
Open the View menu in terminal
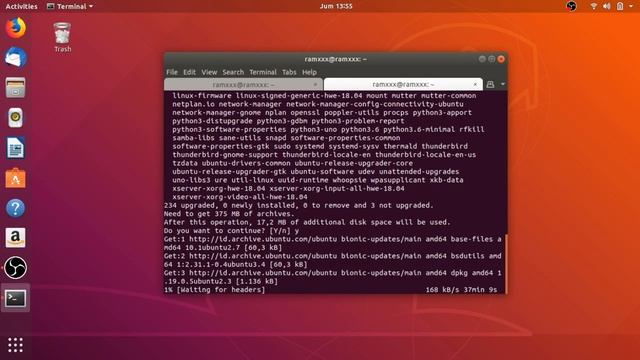[209, 72]
